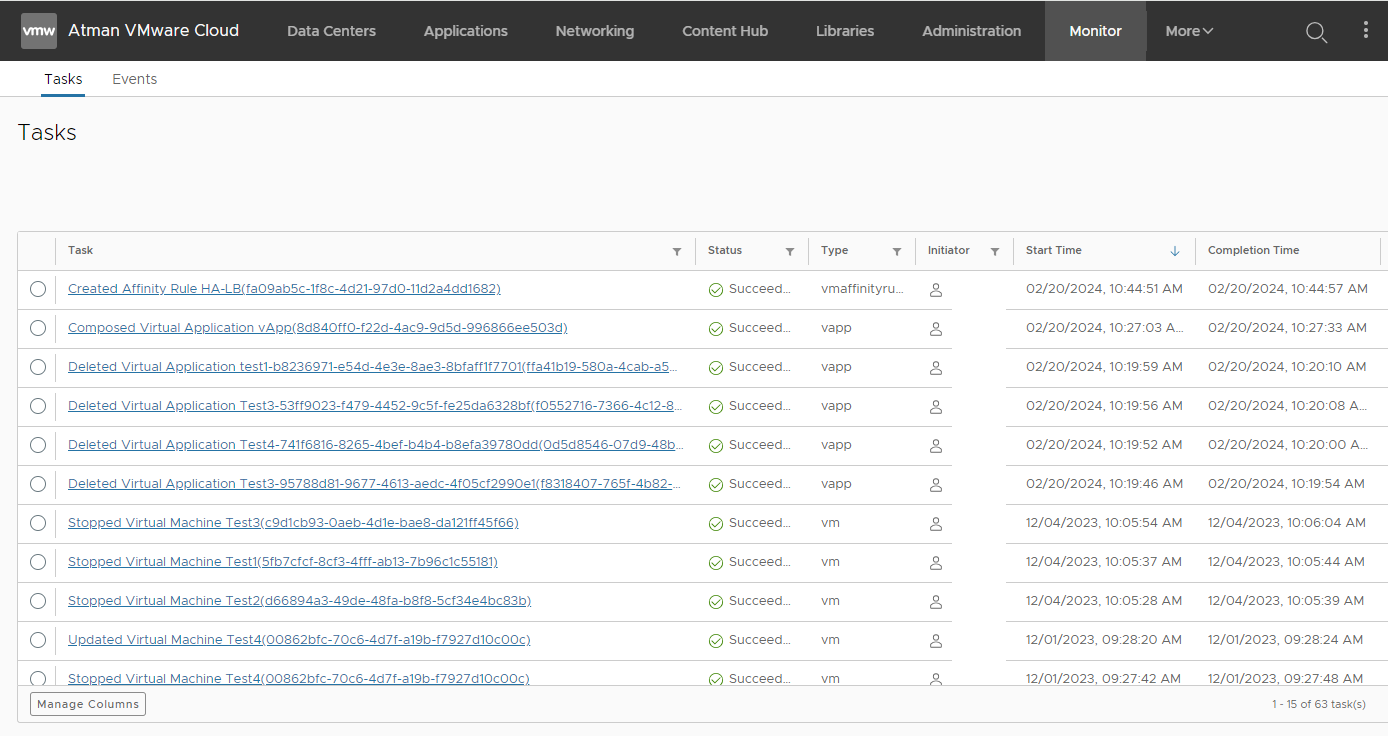This screenshot has height=736, width=1388.
Task: Open Updated Virtual Machine Test4 task link
Action: click(x=298, y=640)
